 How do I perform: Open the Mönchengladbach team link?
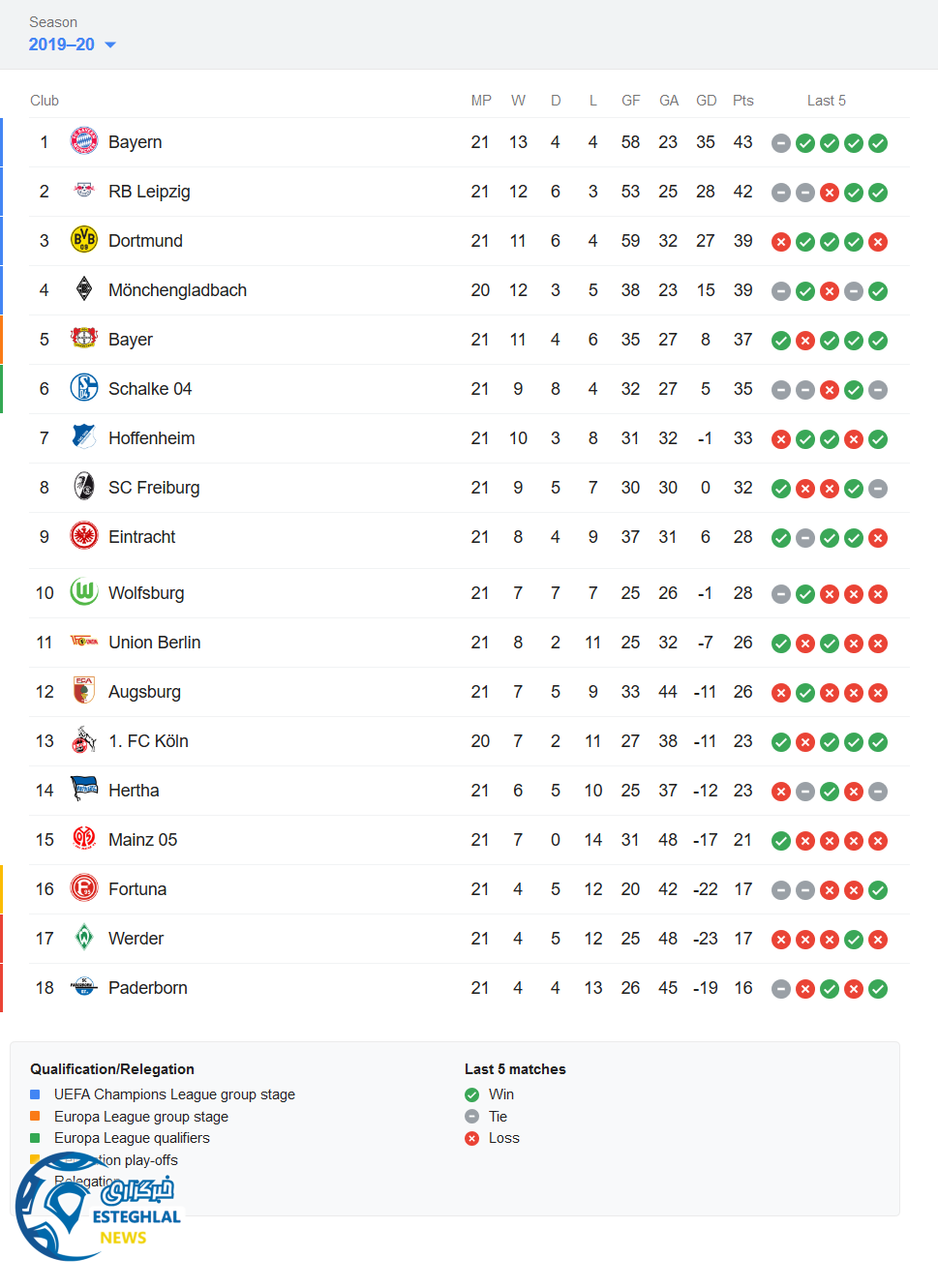coord(177,290)
